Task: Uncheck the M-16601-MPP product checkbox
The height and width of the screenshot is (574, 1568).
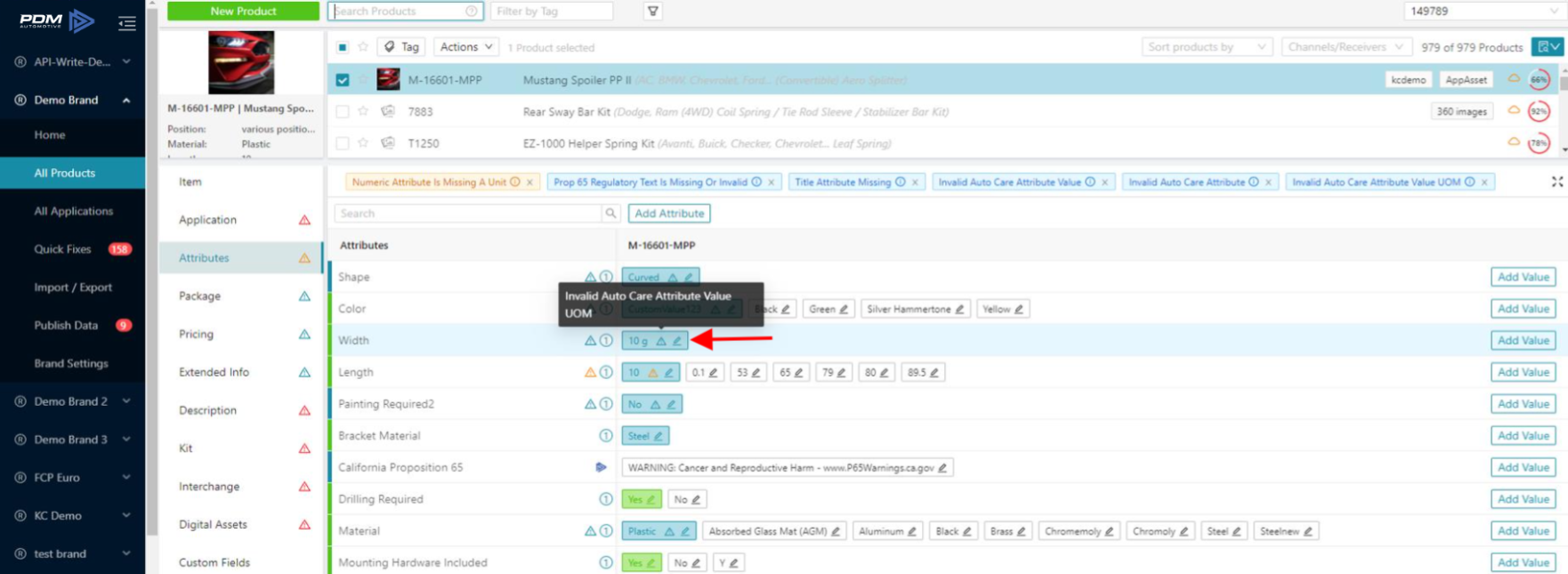Action: click(x=343, y=79)
